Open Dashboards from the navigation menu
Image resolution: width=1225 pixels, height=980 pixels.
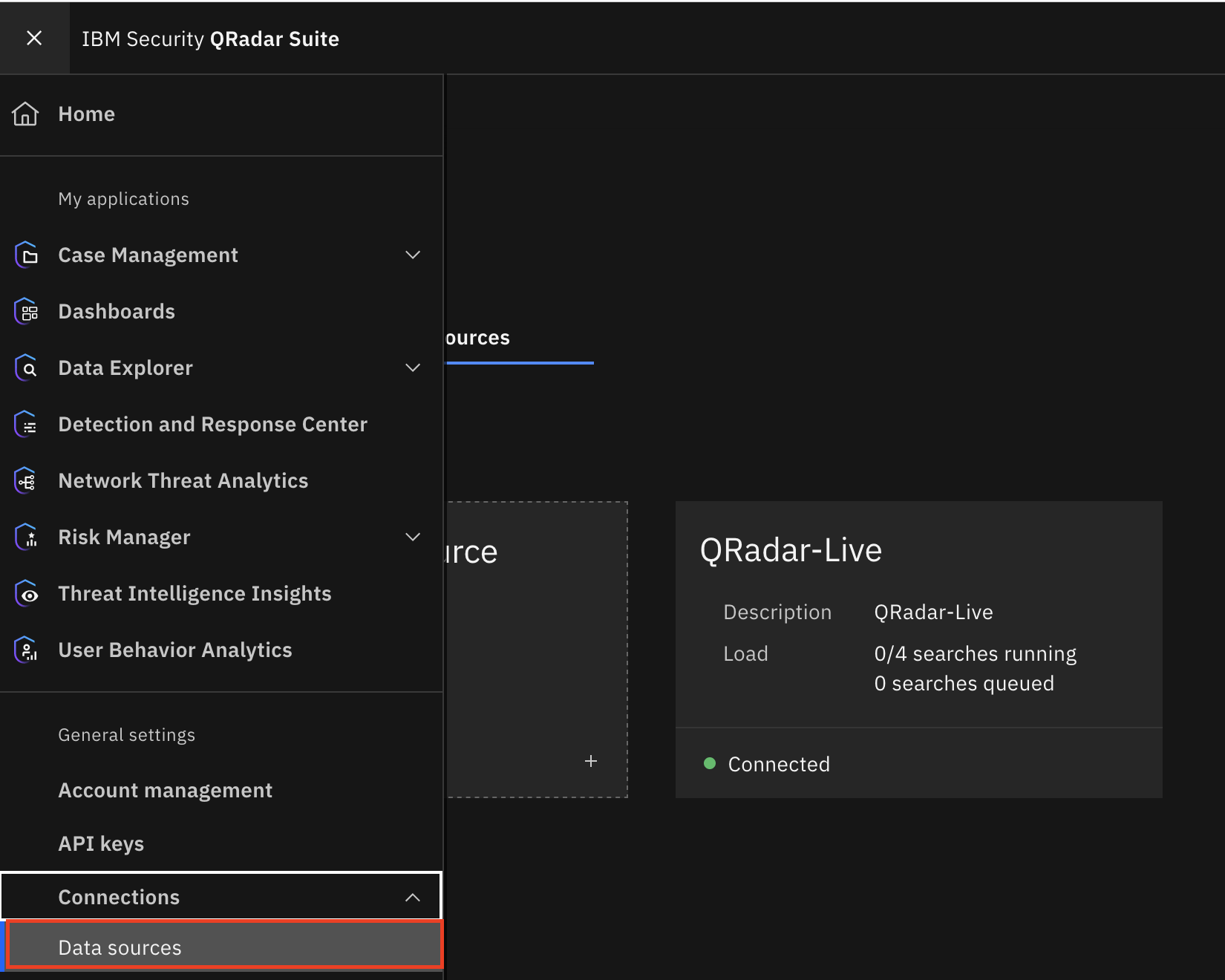click(117, 311)
